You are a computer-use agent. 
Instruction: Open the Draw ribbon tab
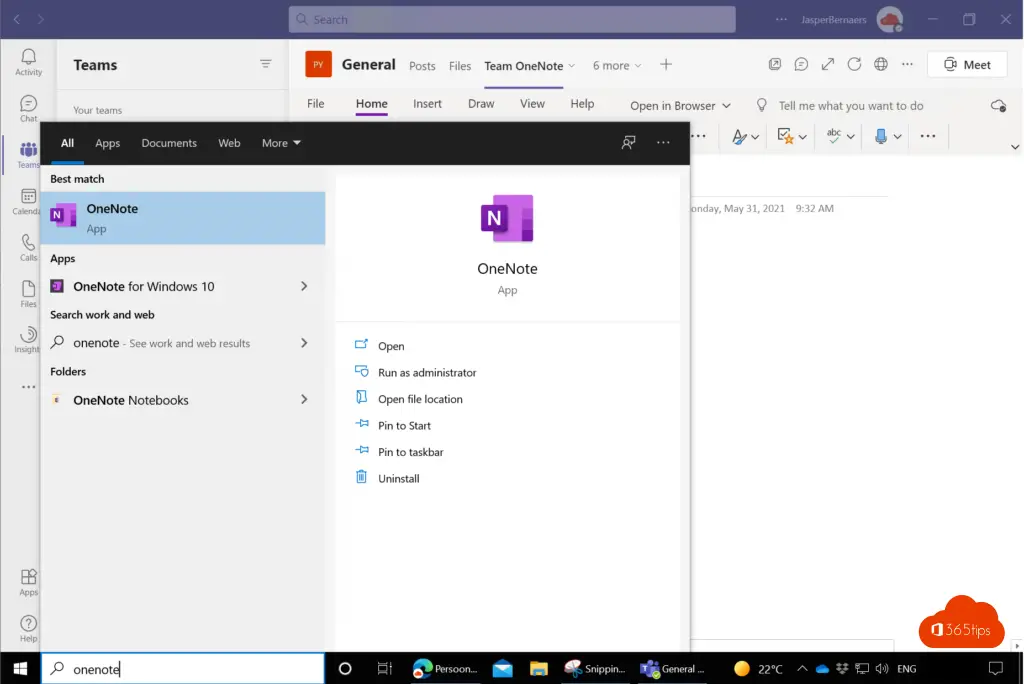(481, 103)
